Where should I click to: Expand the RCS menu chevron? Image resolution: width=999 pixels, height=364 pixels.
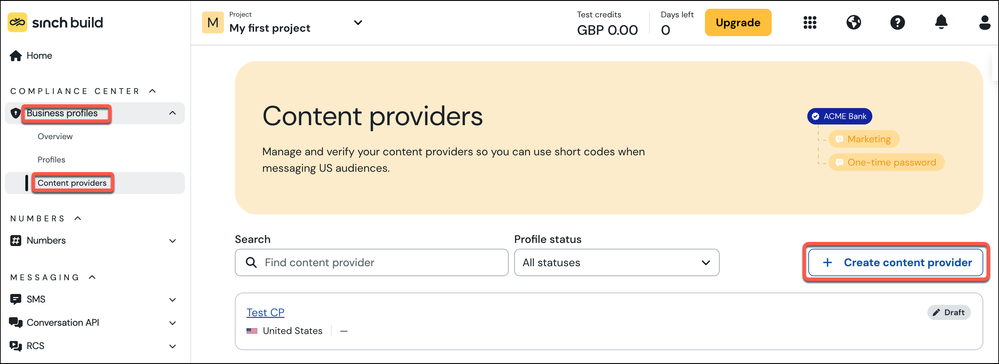tap(172, 346)
